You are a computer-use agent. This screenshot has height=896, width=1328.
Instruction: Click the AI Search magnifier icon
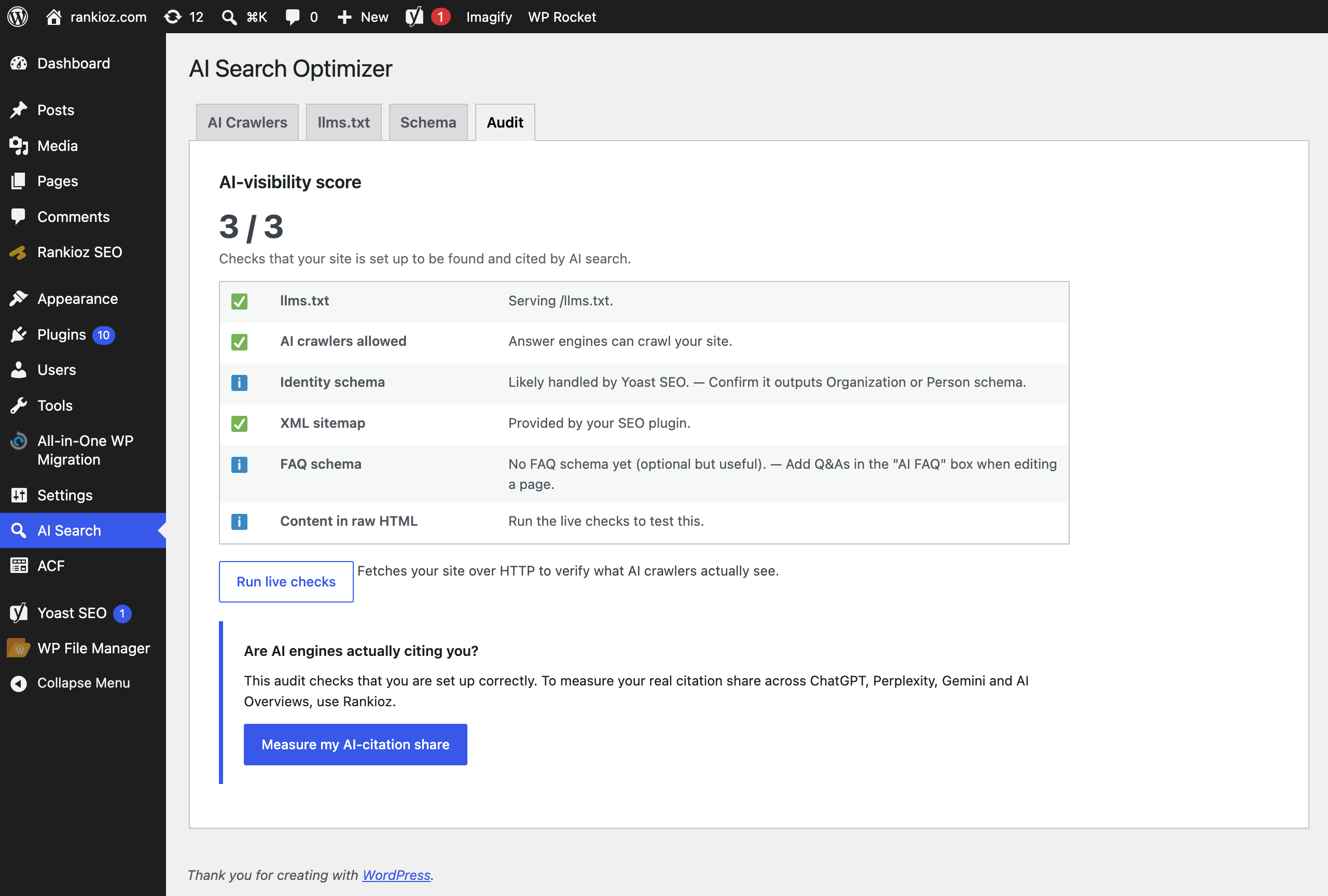(19, 530)
